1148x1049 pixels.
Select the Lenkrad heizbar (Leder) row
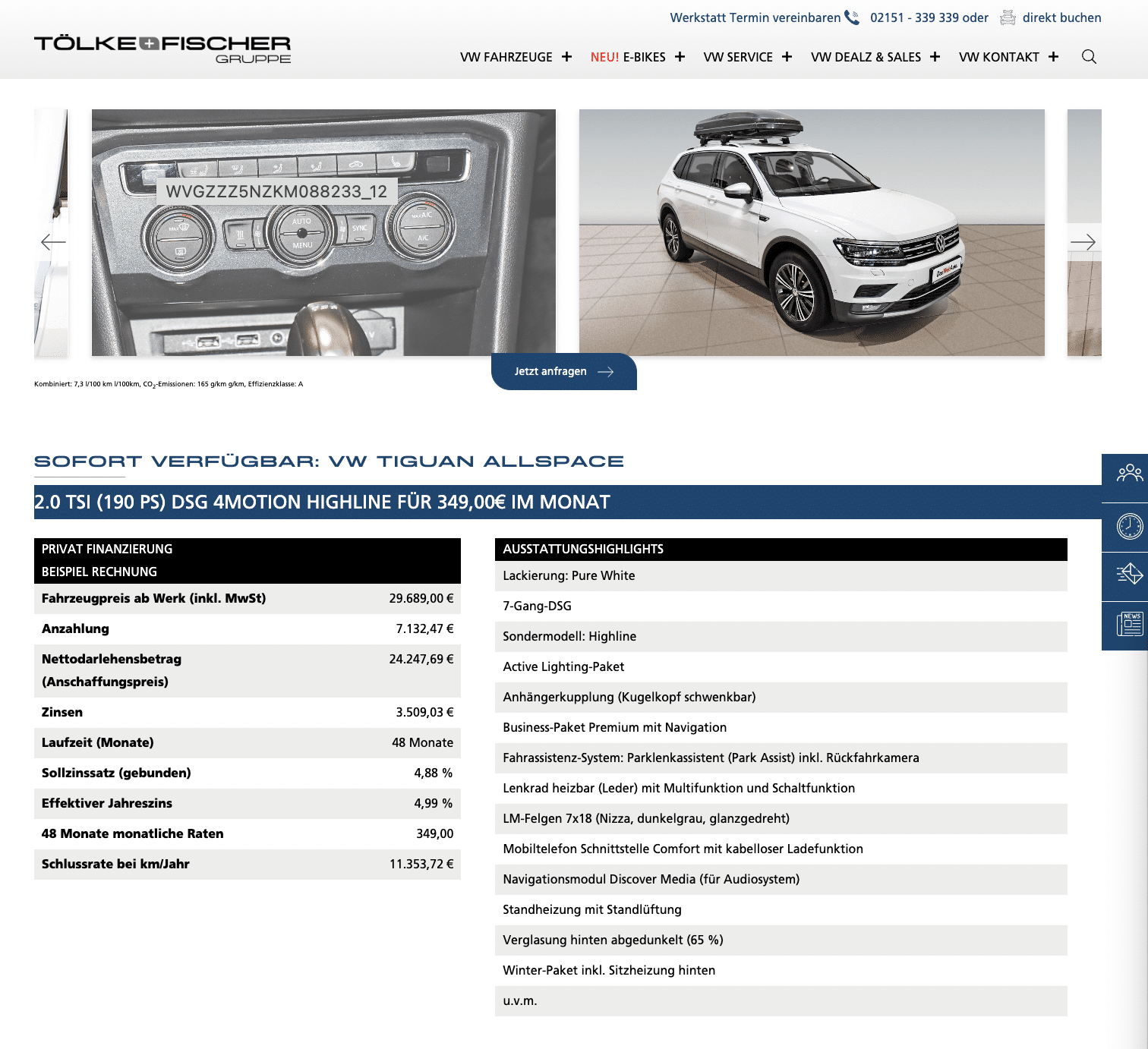pyautogui.click(x=781, y=789)
